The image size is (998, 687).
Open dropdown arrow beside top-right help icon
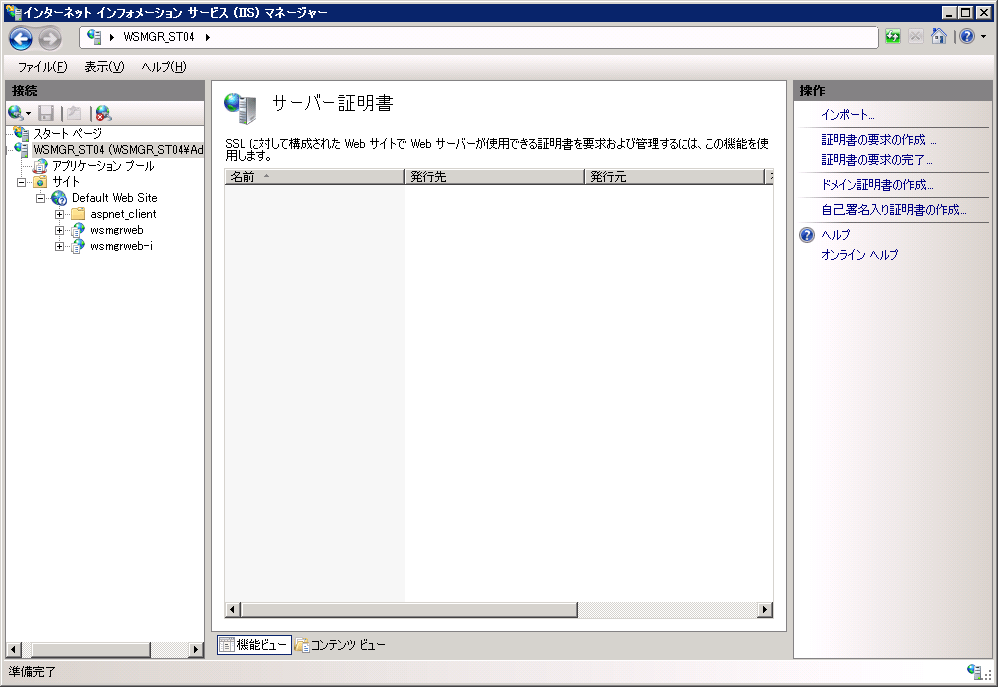(983, 37)
